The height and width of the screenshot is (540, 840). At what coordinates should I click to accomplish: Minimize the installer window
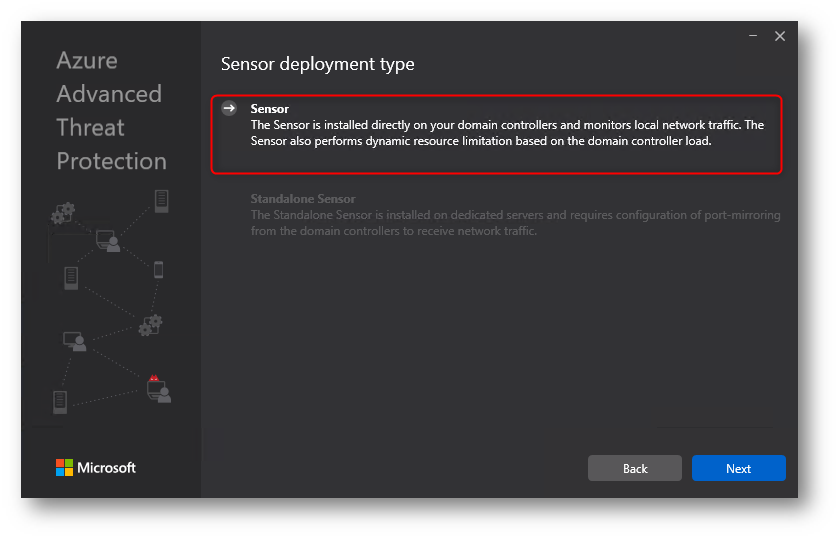[x=753, y=36]
